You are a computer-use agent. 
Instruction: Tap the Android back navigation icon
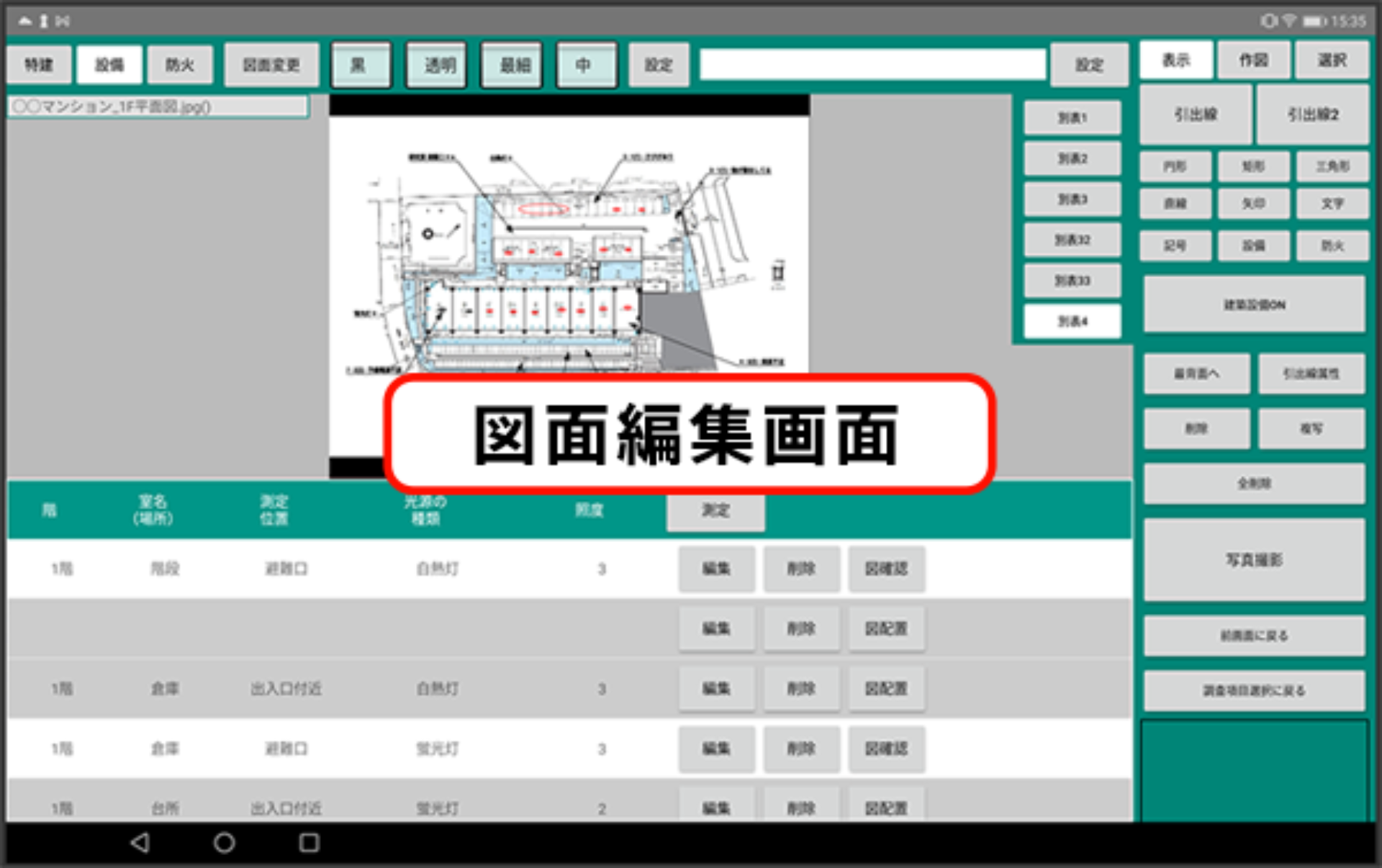click(x=140, y=842)
